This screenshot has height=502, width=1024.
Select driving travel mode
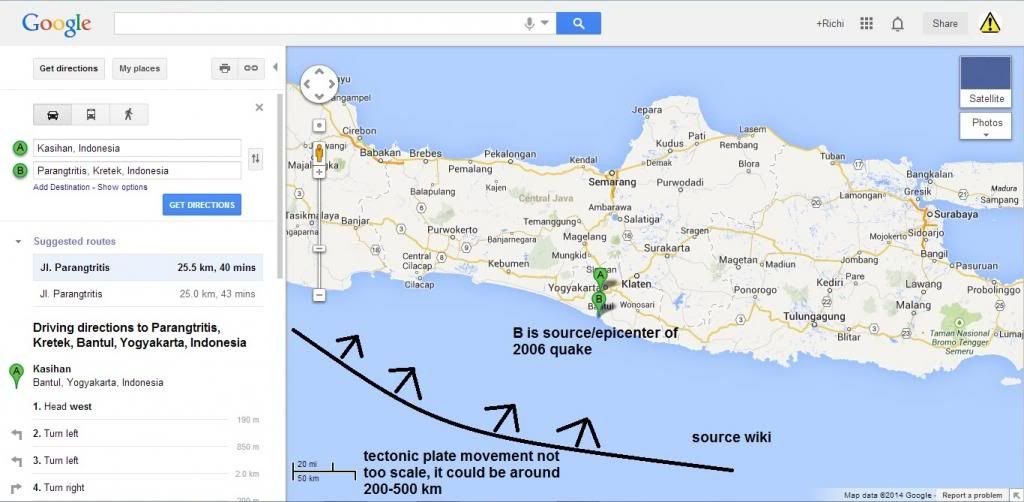(x=53, y=114)
